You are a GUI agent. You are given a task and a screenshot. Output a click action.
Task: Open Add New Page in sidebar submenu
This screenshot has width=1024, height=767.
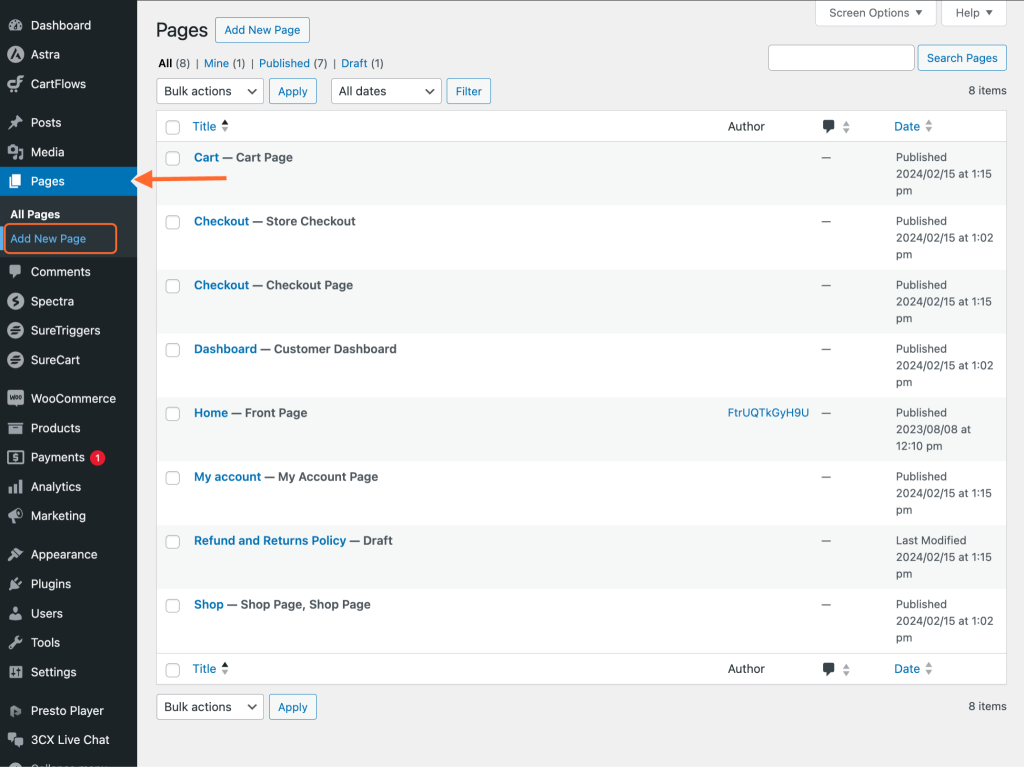click(x=48, y=239)
